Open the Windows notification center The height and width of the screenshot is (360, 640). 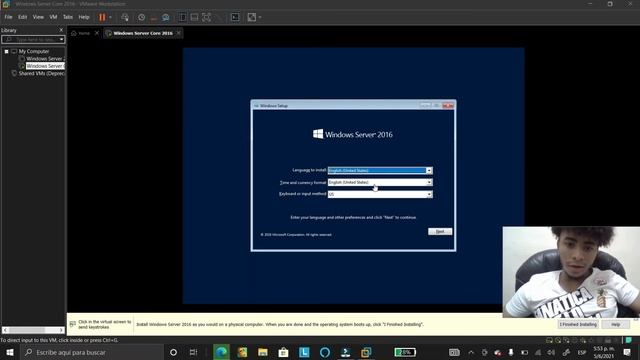pos(627,352)
